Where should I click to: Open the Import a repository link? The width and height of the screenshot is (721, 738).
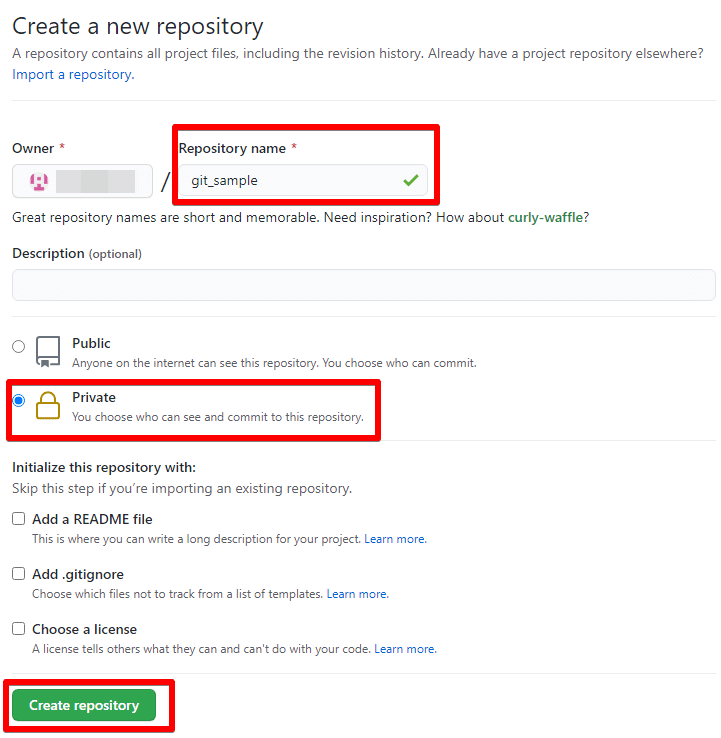click(73, 74)
